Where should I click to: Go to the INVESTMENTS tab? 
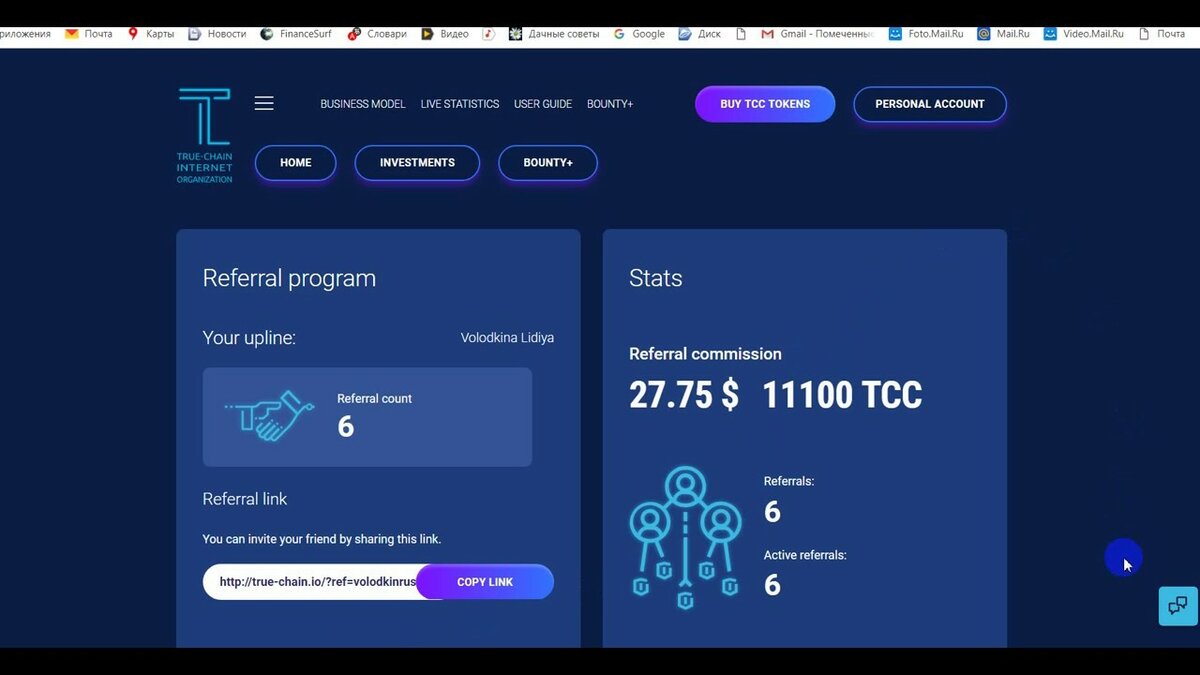417,163
